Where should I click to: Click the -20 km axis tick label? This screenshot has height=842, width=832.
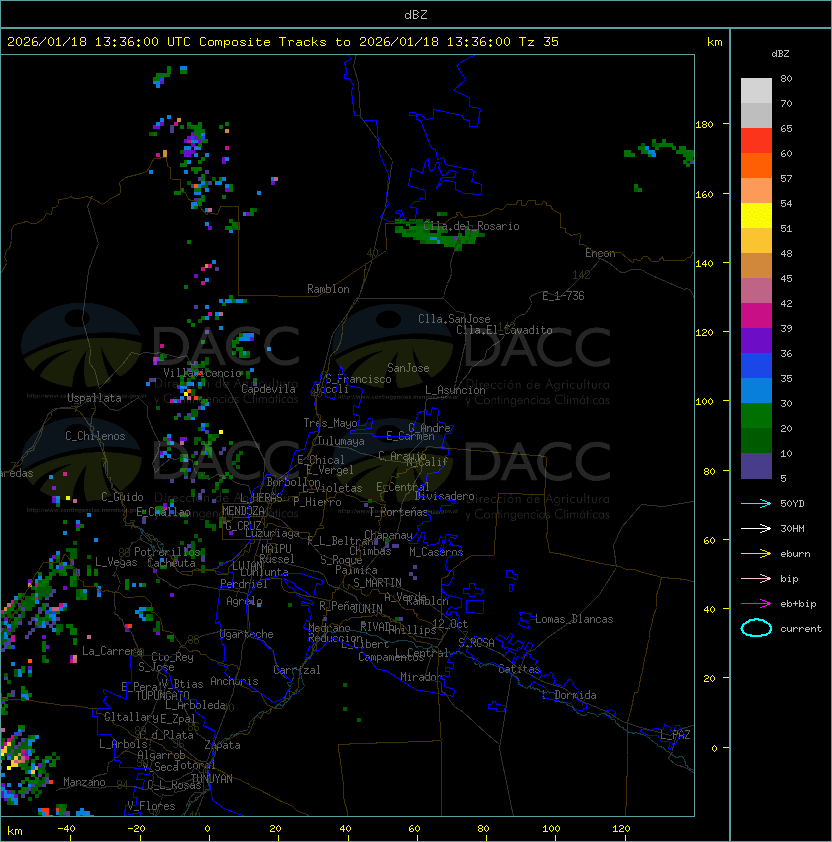point(136,829)
